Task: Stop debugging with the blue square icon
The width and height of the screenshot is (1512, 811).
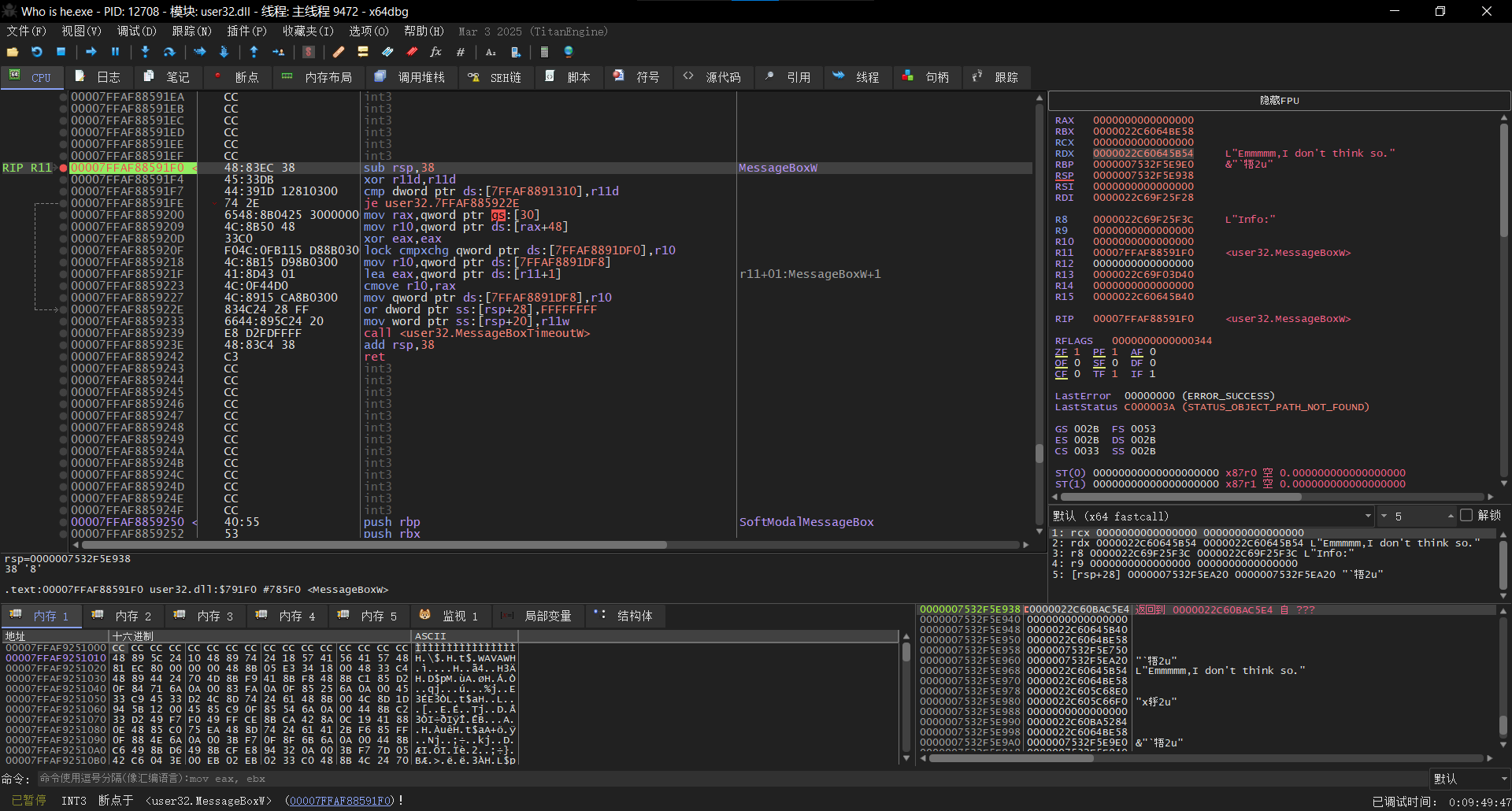Action: (61, 52)
